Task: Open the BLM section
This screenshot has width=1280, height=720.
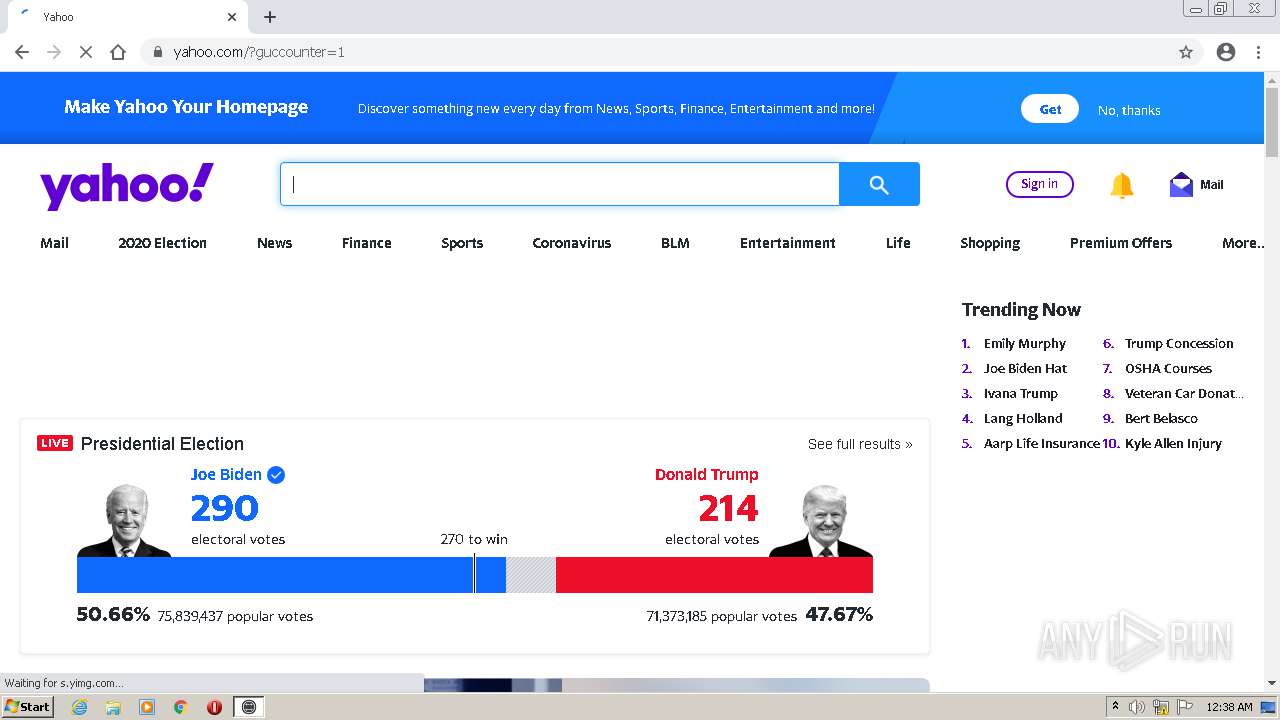Action: pos(675,243)
